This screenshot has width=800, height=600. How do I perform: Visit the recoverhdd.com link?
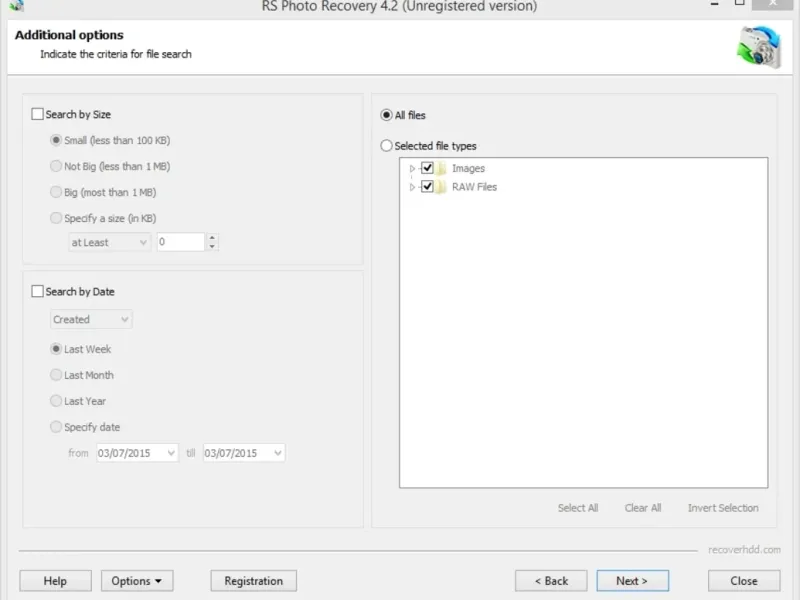pos(743,550)
